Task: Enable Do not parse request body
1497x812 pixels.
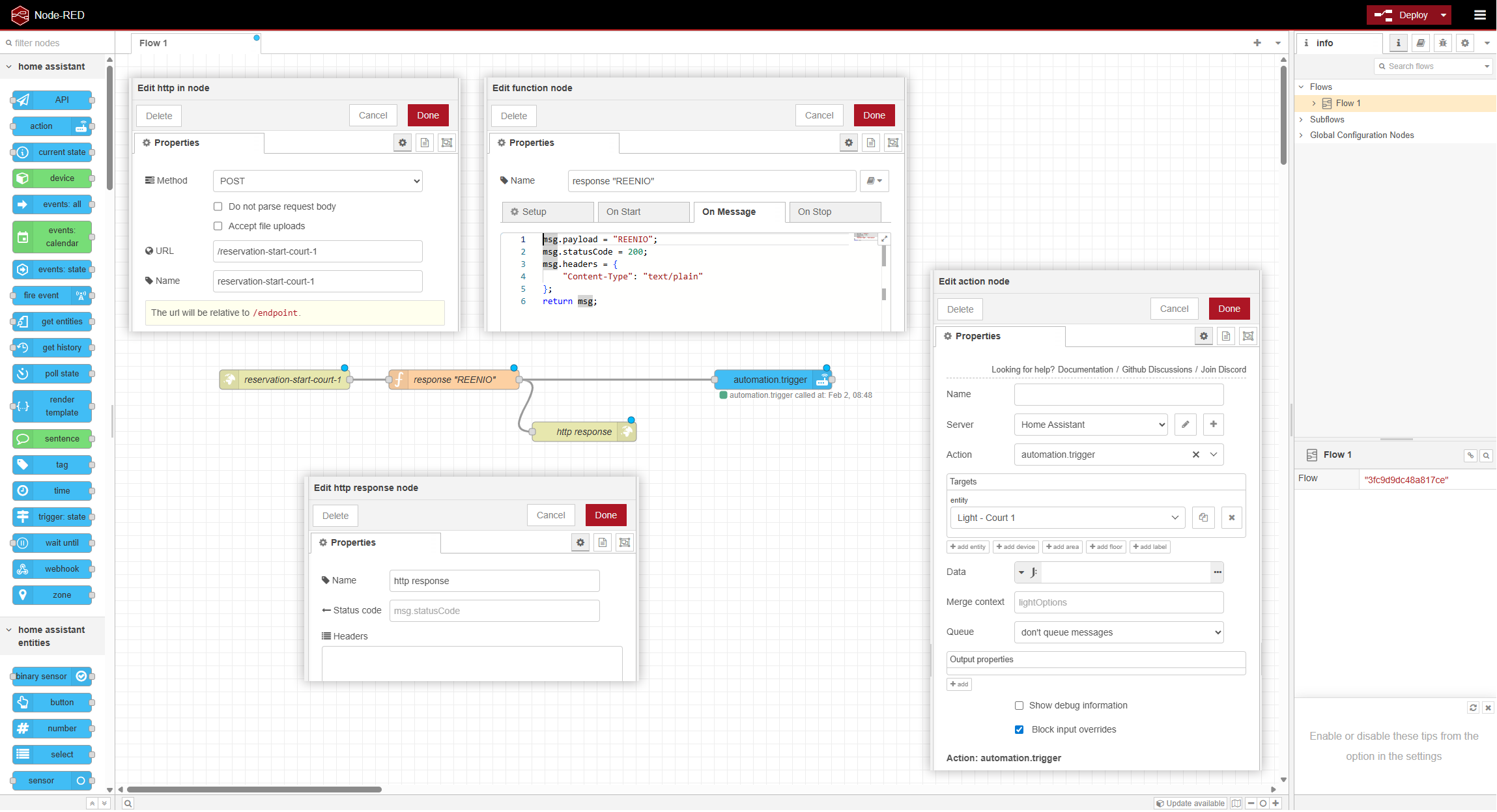Action: coord(218,206)
